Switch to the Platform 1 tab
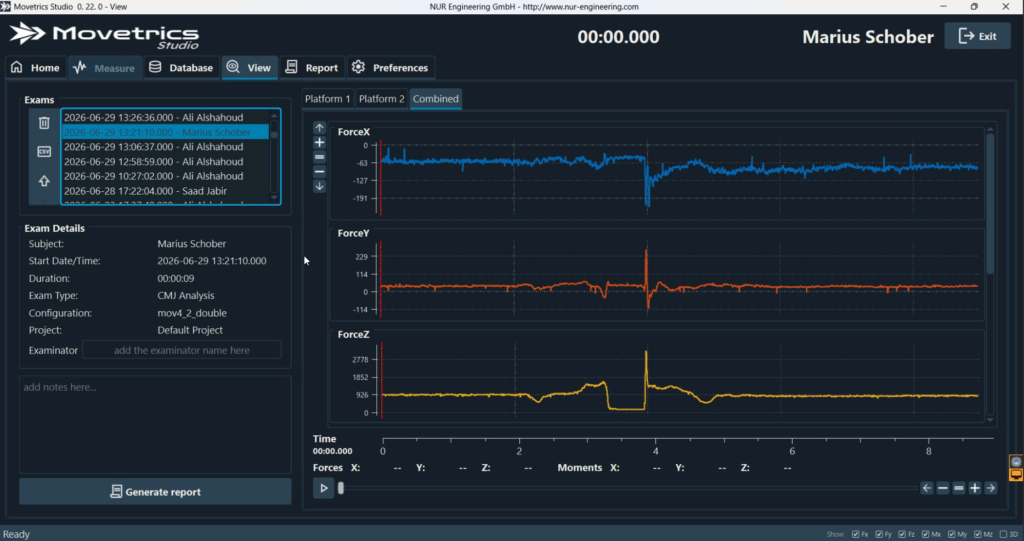 point(328,99)
